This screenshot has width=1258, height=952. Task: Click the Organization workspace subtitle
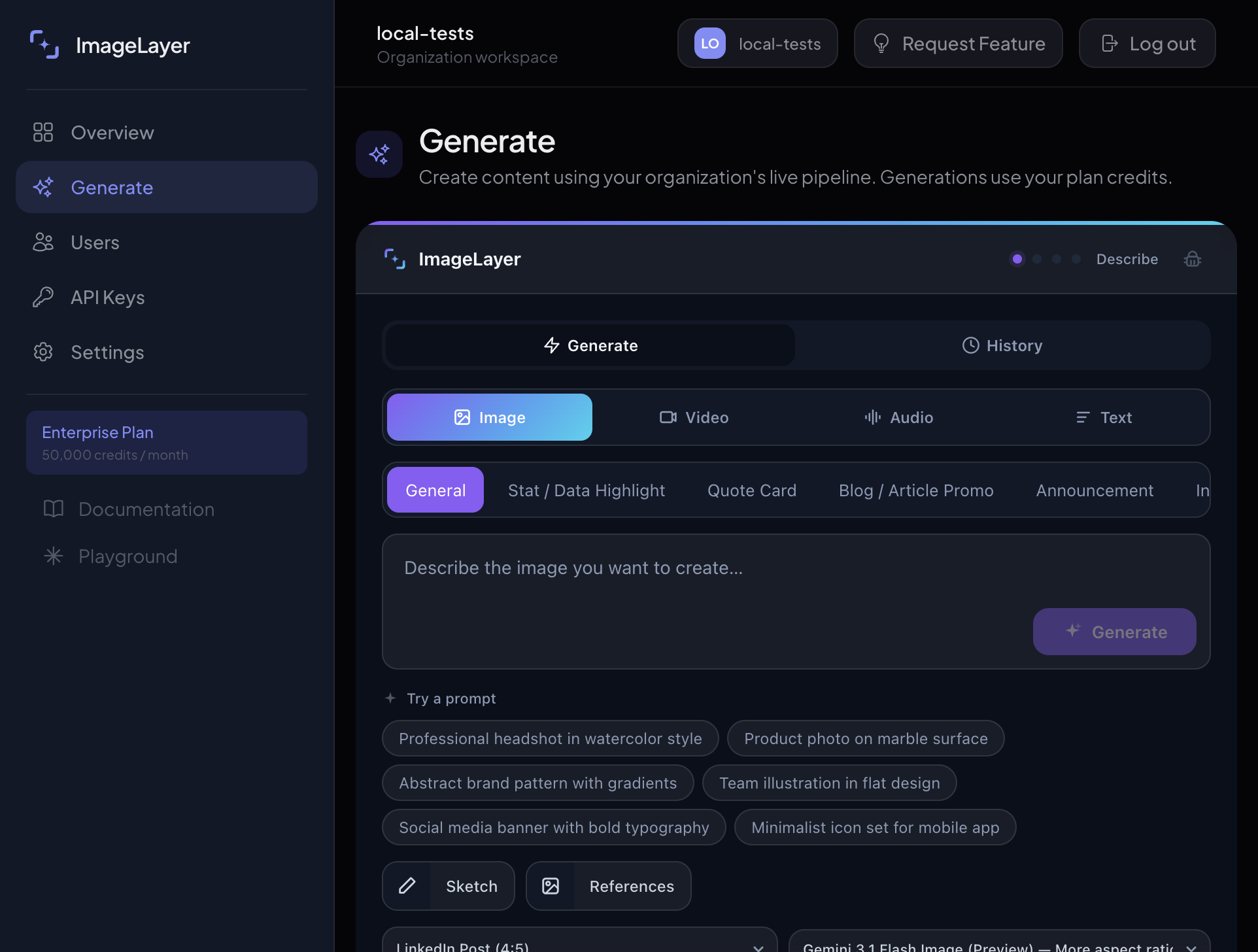467,58
